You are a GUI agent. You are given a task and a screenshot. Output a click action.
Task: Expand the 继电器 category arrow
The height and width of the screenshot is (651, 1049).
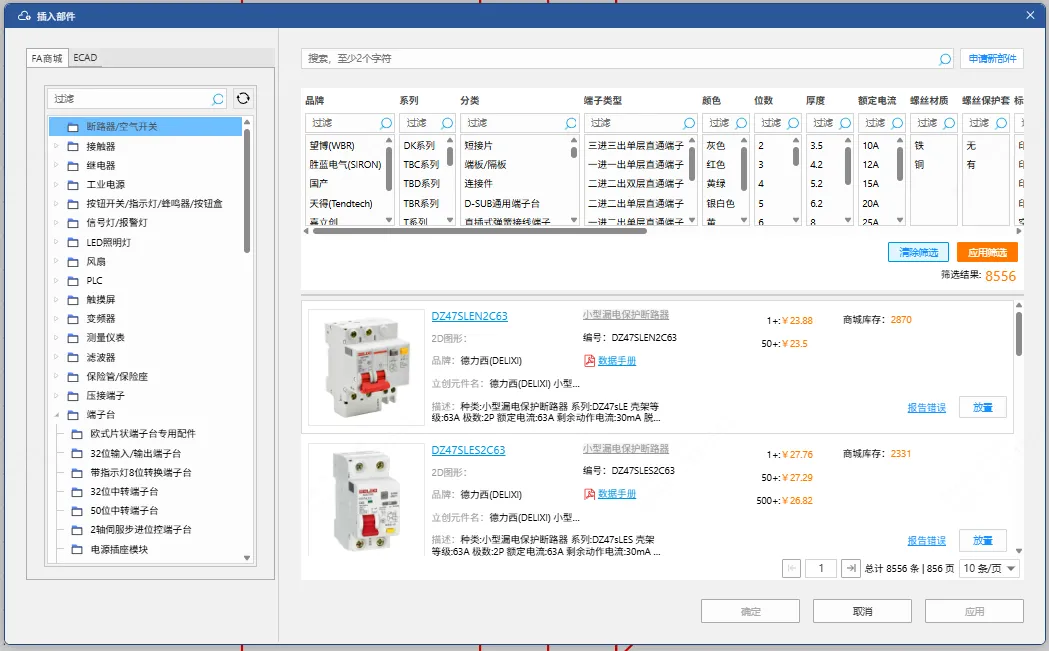tap(56, 165)
